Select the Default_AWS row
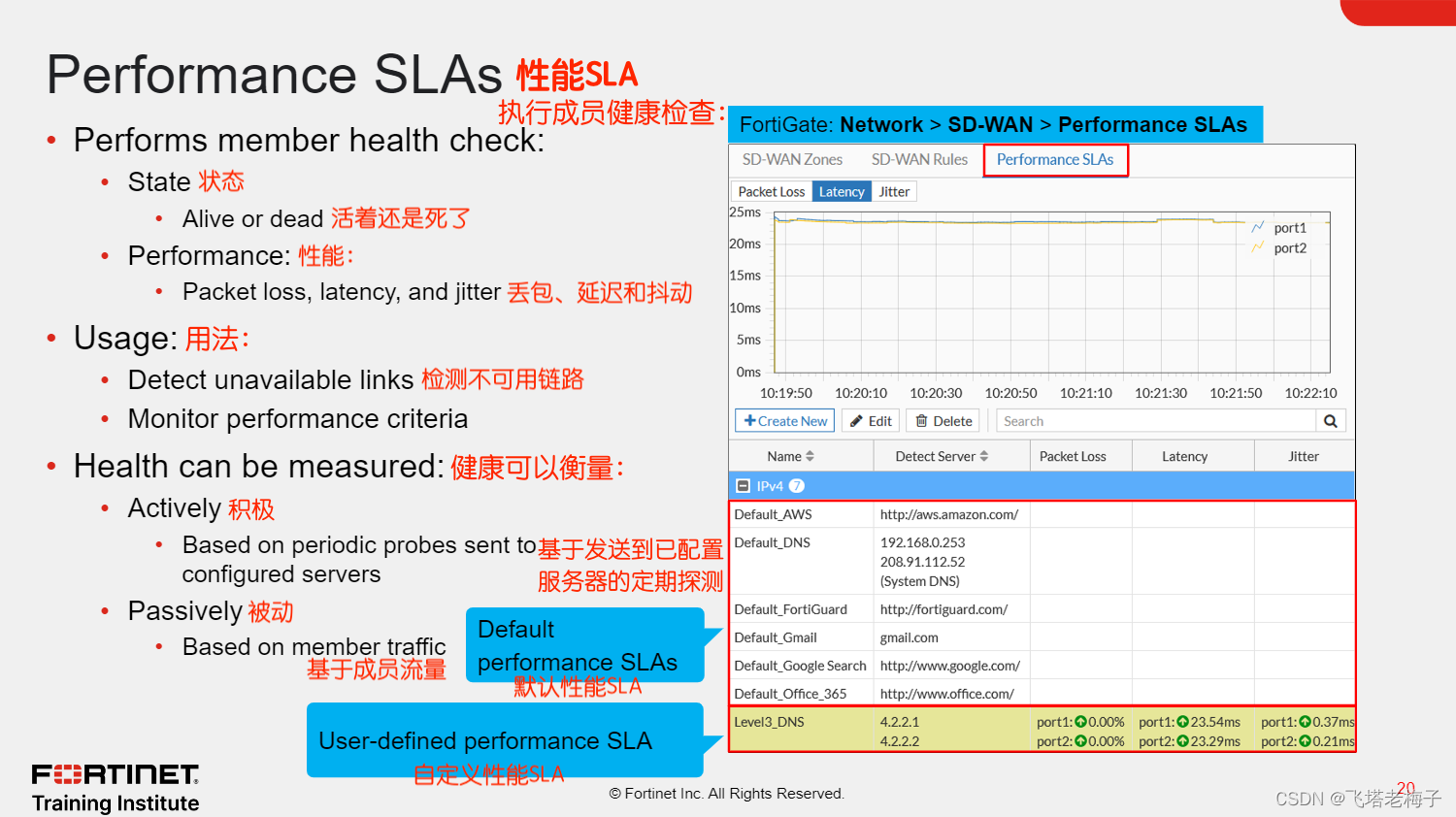The width and height of the screenshot is (1456, 817). point(1042,514)
